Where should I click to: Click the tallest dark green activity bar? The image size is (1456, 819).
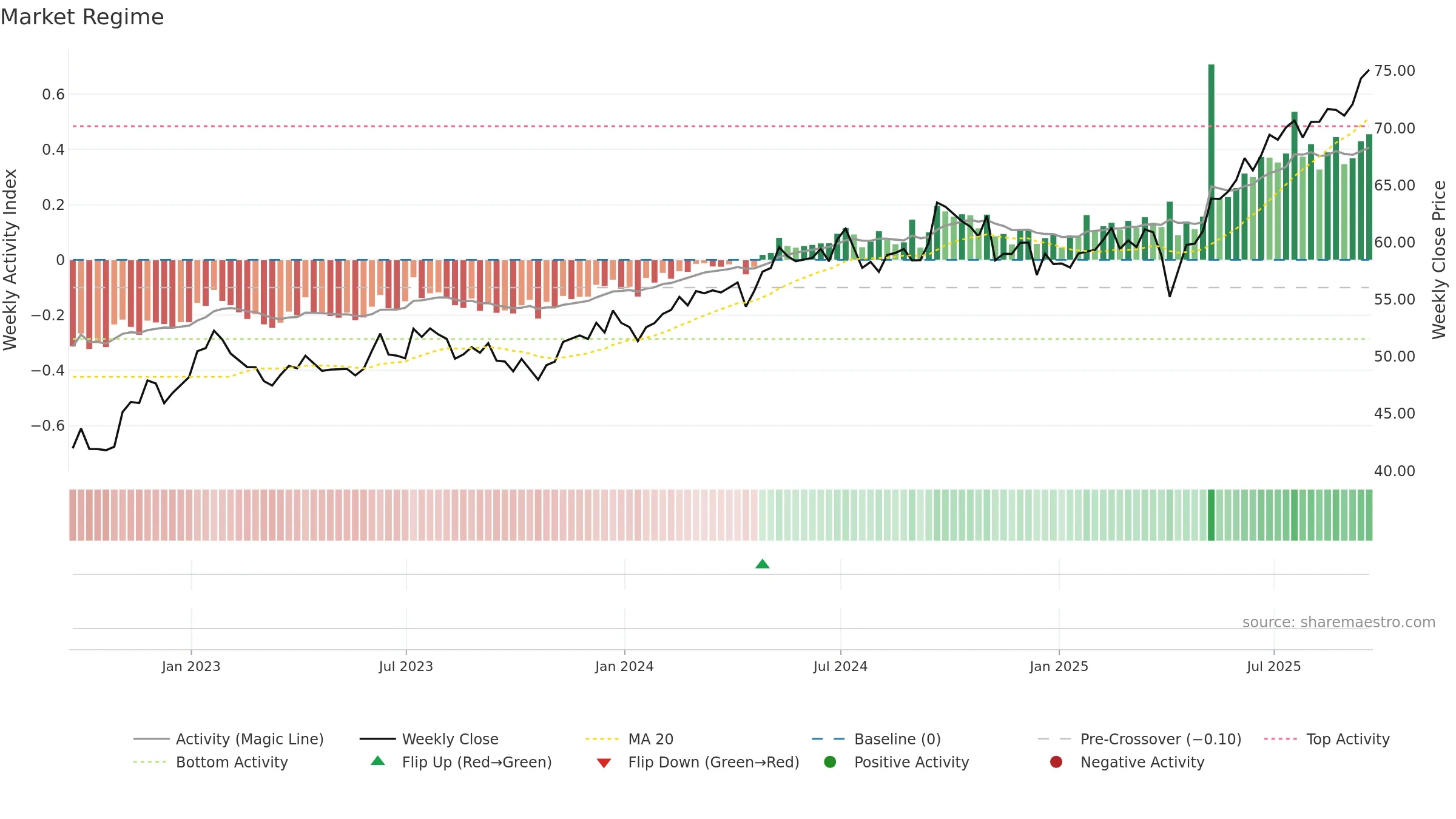click(1211, 162)
